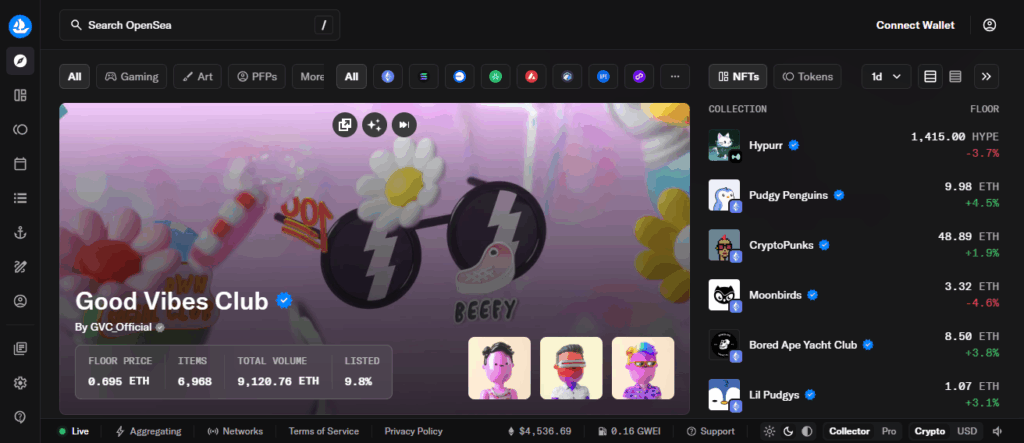This screenshot has width=1024, height=443.
Task: Switch to the Tokens tab
Action: click(x=808, y=76)
